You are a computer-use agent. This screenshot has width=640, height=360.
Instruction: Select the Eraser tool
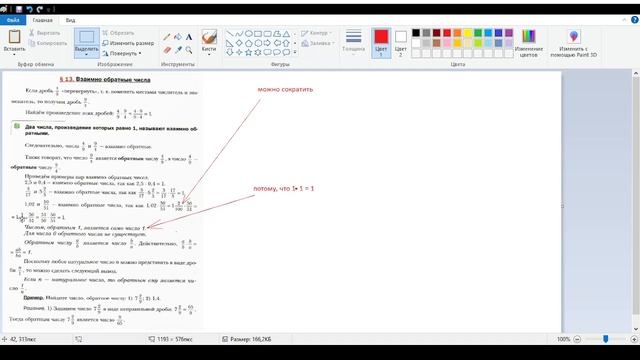tap(167, 50)
